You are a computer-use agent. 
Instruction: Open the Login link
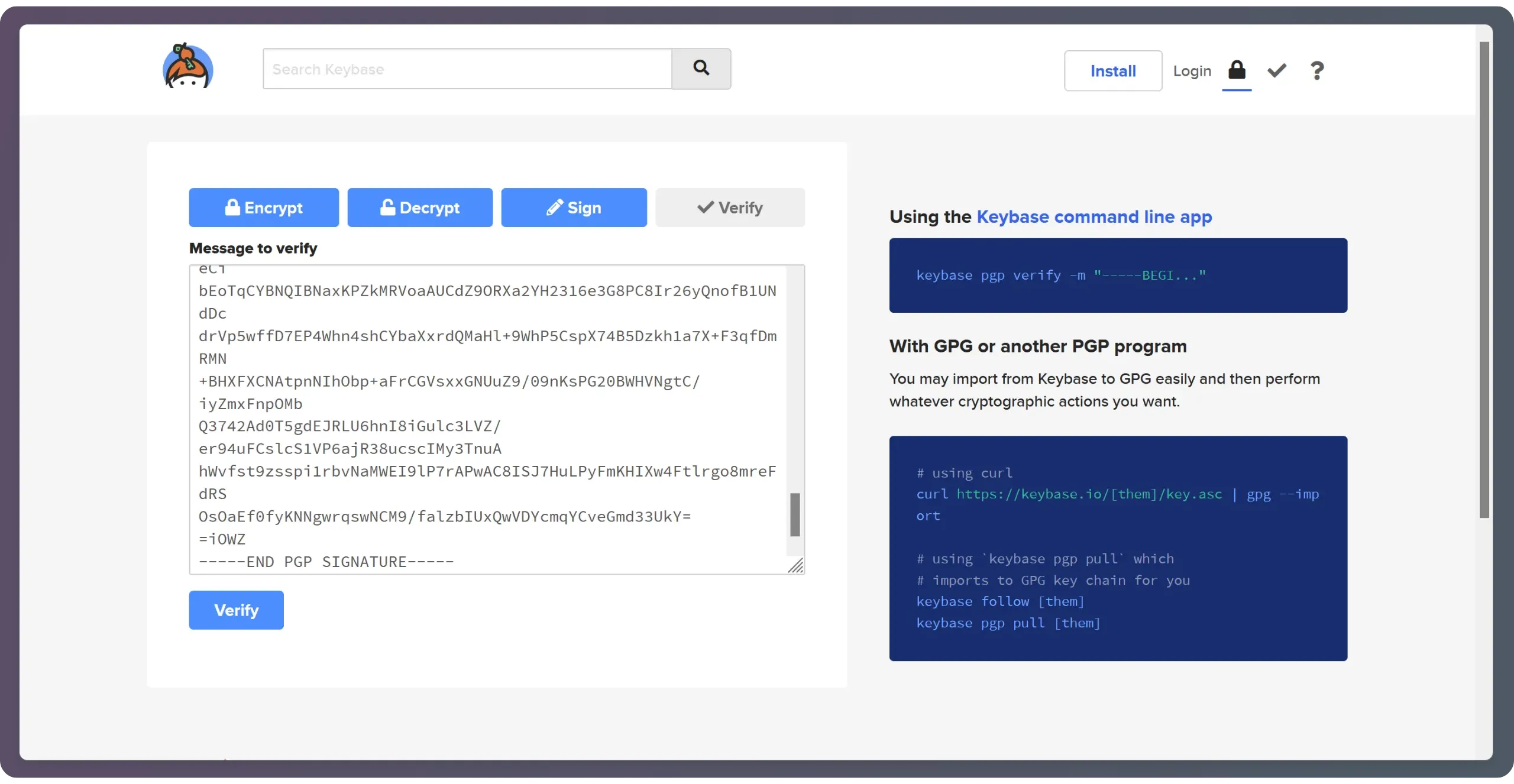click(x=1192, y=71)
